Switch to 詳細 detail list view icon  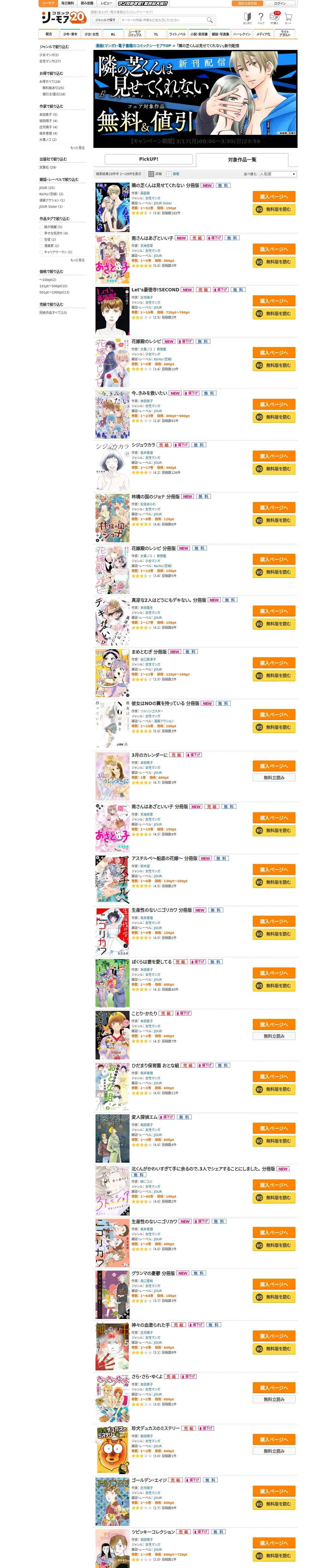click(x=155, y=174)
